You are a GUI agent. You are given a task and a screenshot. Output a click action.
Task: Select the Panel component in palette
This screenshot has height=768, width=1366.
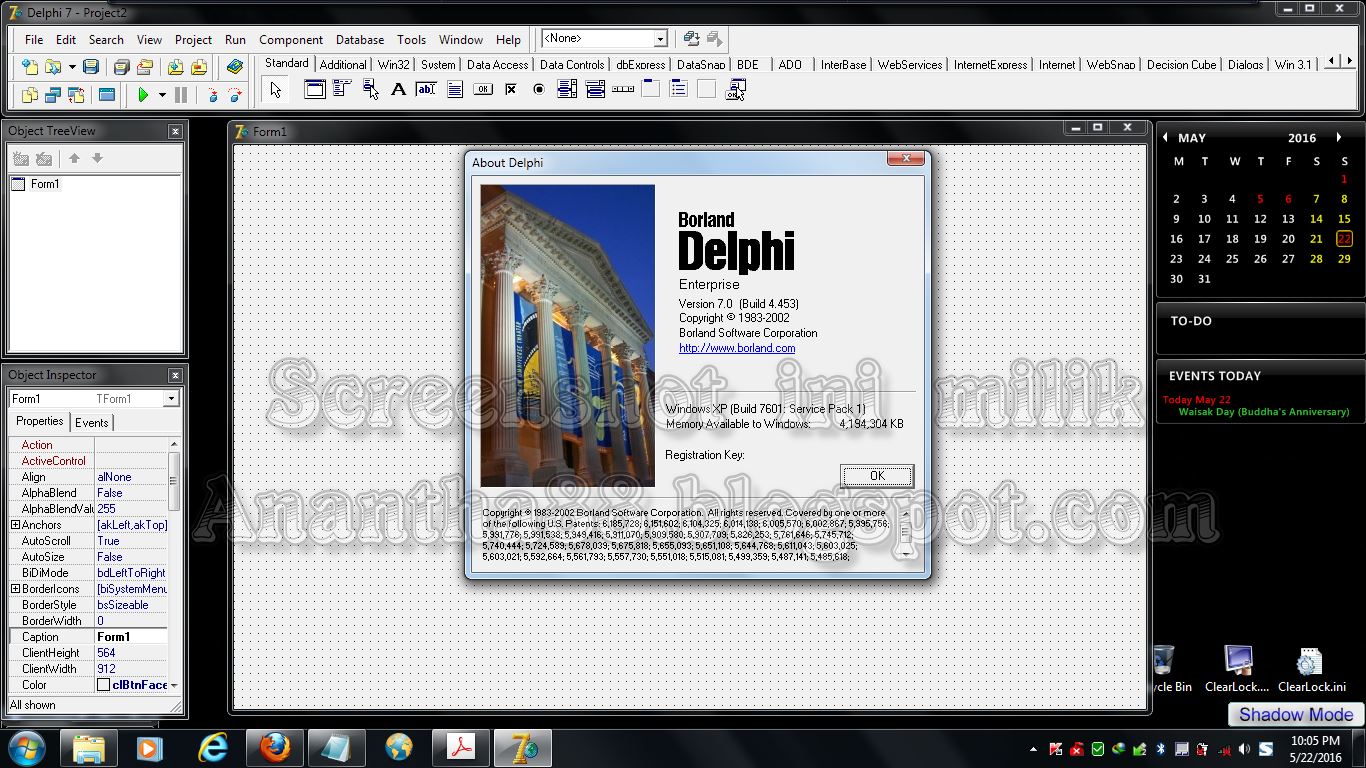[706, 89]
